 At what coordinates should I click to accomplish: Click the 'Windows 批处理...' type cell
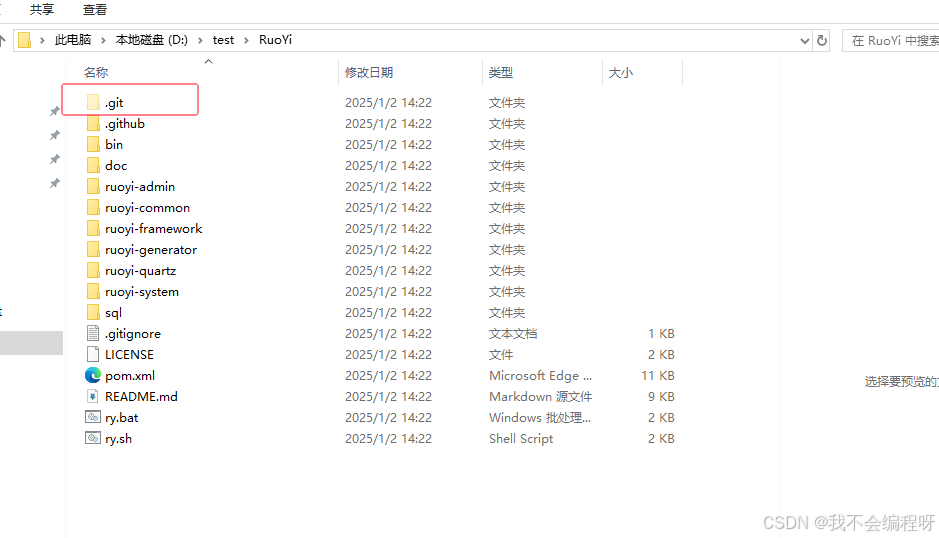(540, 418)
